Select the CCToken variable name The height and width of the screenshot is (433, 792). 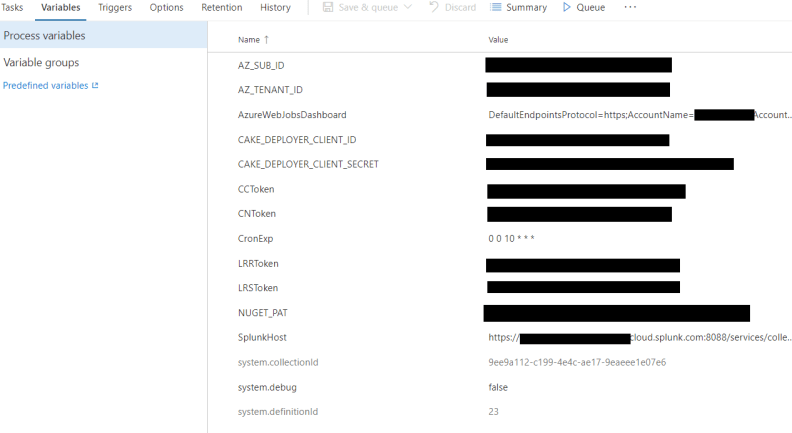256,189
